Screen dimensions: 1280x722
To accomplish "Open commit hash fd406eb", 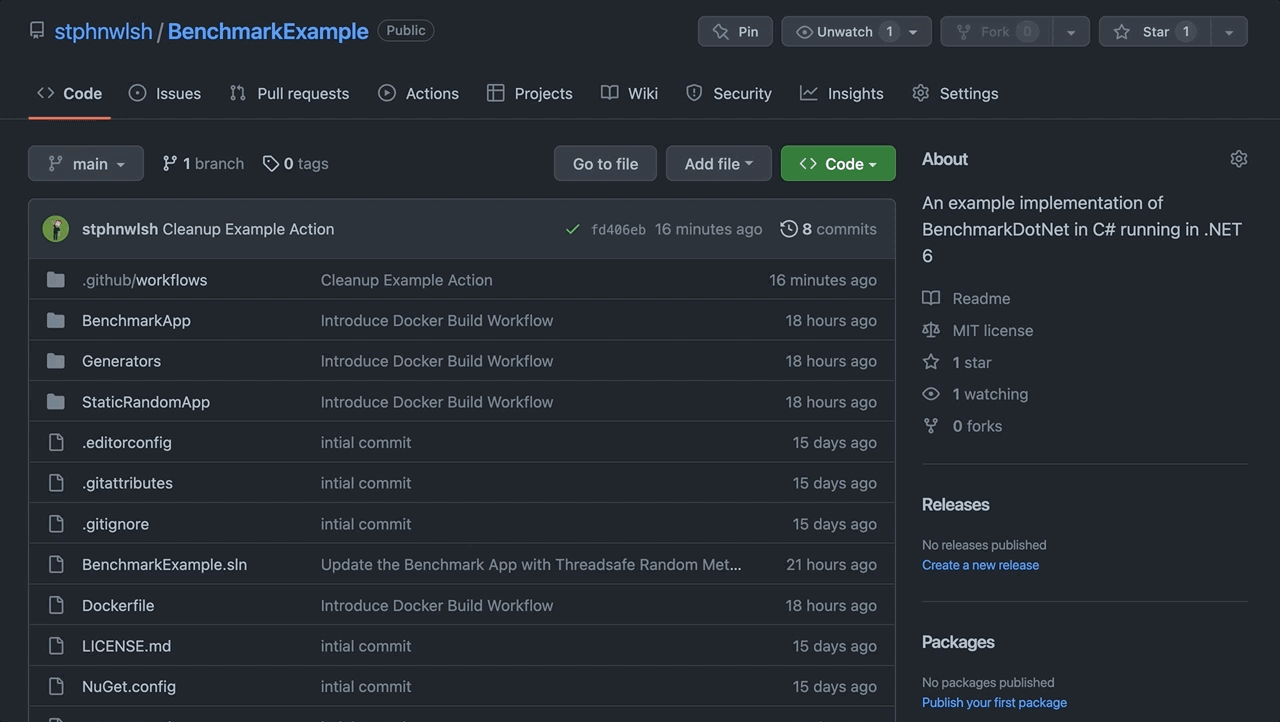I will point(618,229).
